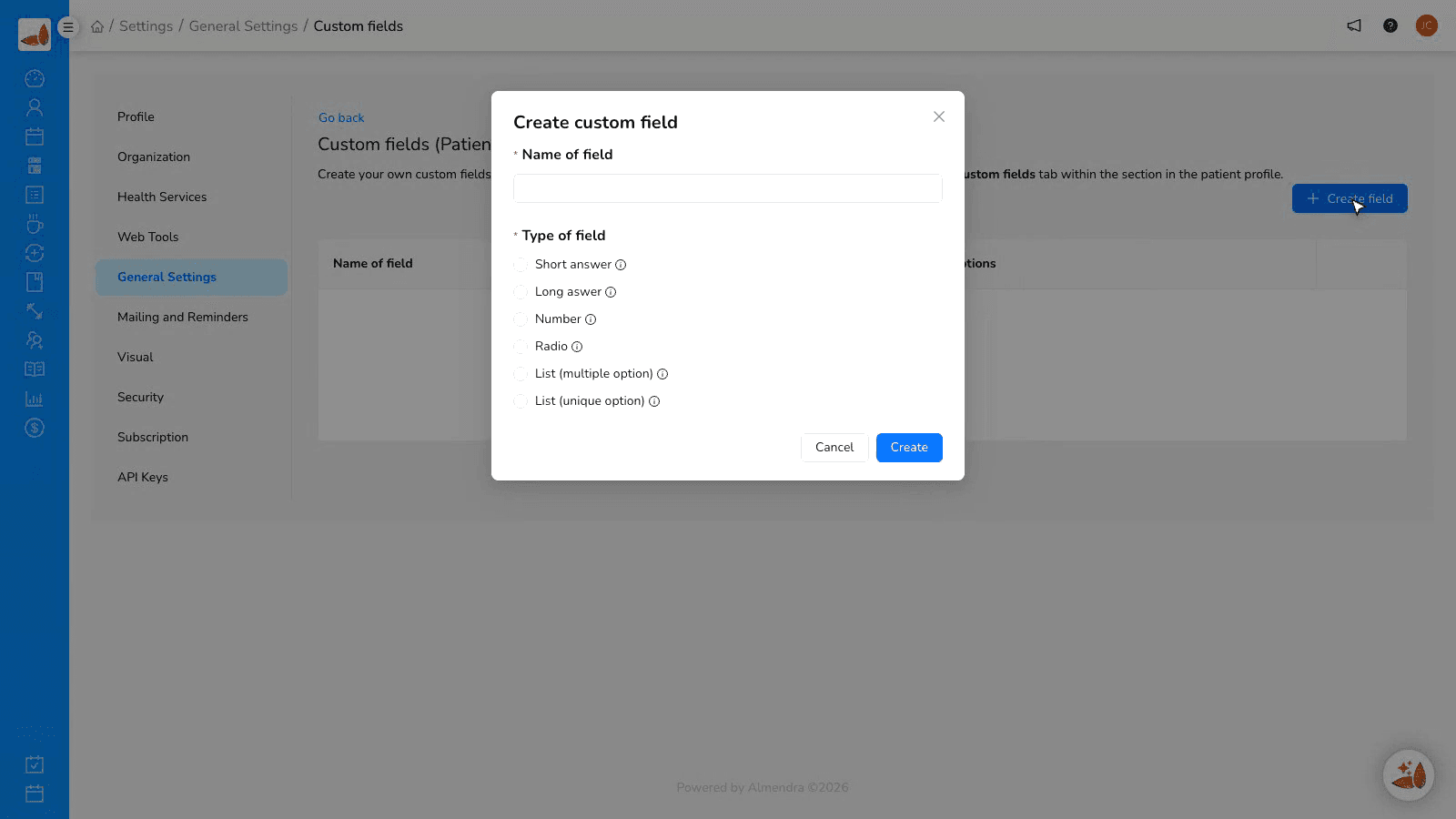The width and height of the screenshot is (1456, 819).
Task: Select List (multiple option) radio
Action: 521,374
